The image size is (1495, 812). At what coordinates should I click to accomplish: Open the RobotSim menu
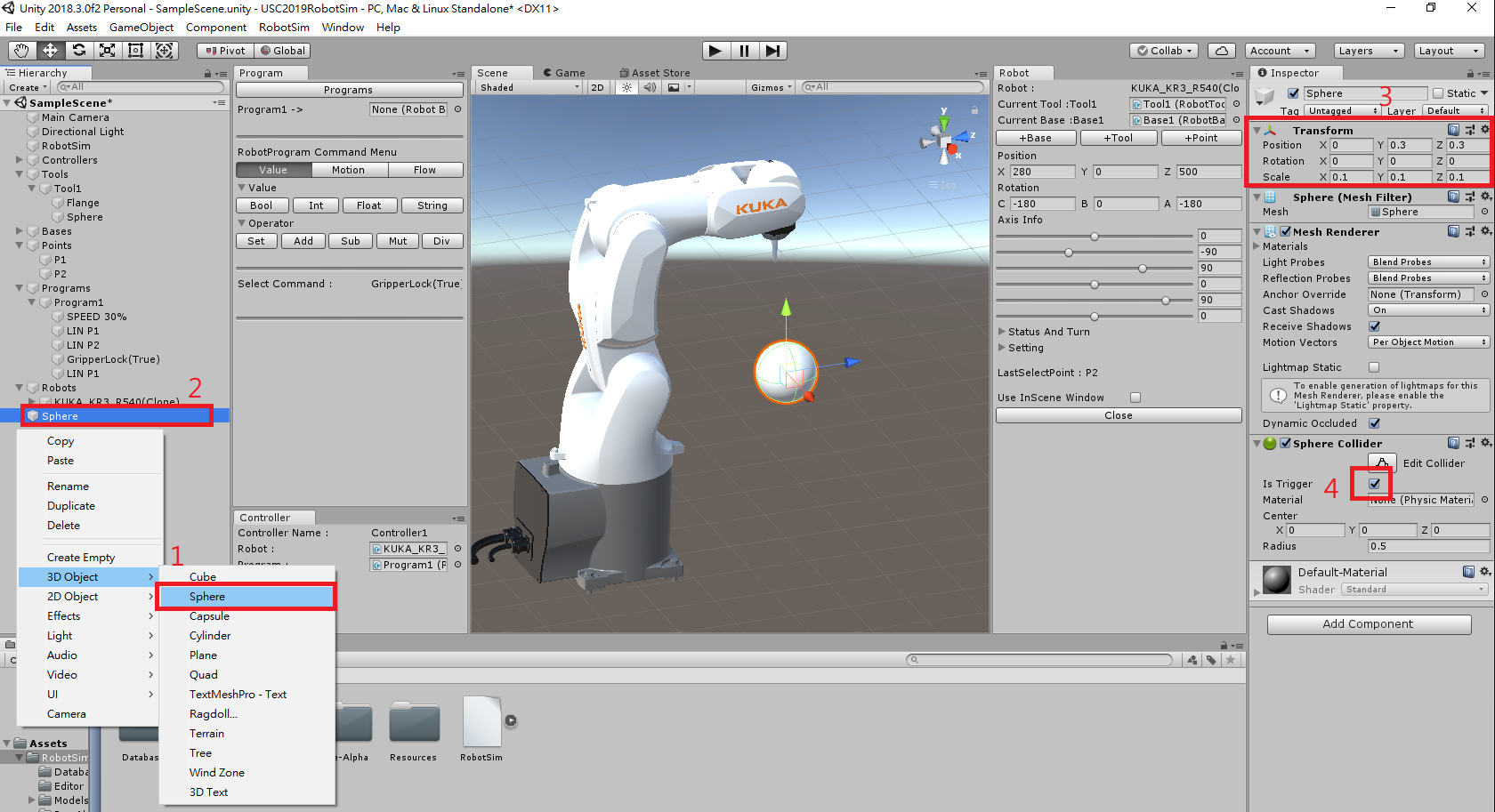pyautogui.click(x=284, y=28)
